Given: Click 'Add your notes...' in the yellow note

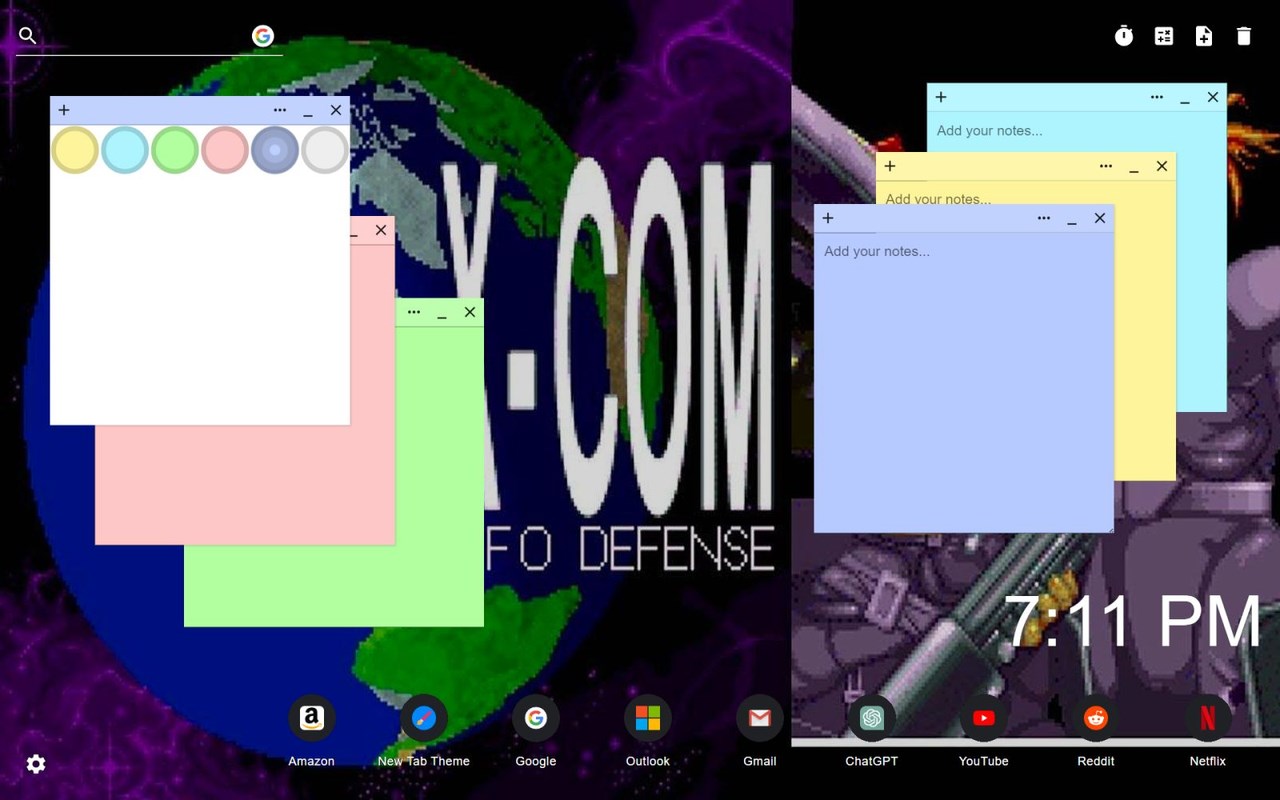Looking at the screenshot, I should click(938, 198).
